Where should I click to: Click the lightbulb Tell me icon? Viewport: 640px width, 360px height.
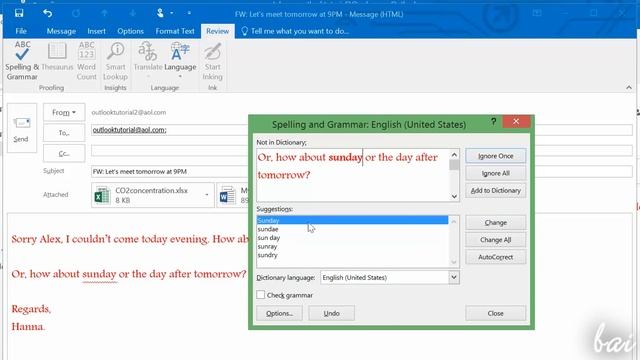point(244,31)
